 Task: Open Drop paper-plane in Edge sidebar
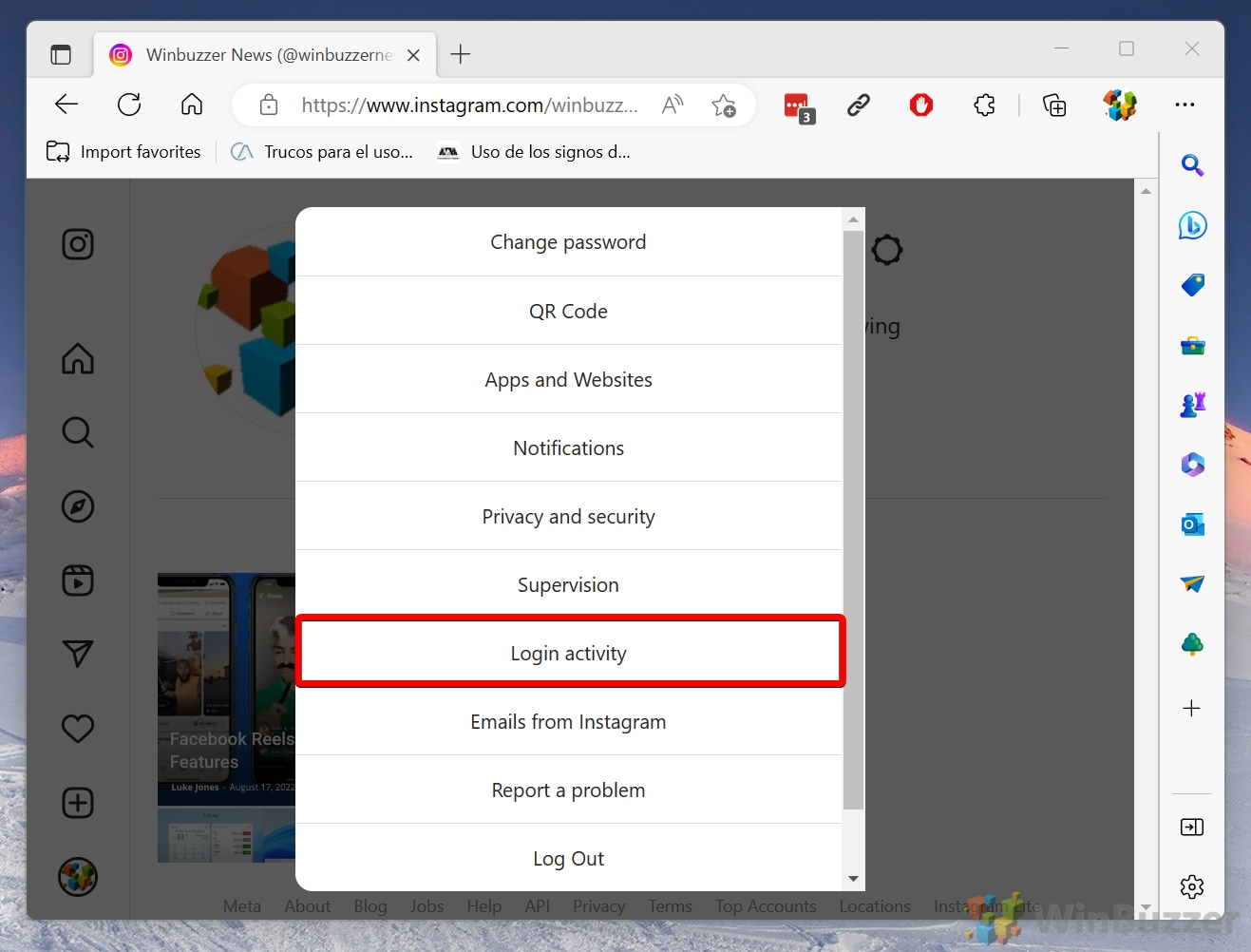click(x=1192, y=583)
